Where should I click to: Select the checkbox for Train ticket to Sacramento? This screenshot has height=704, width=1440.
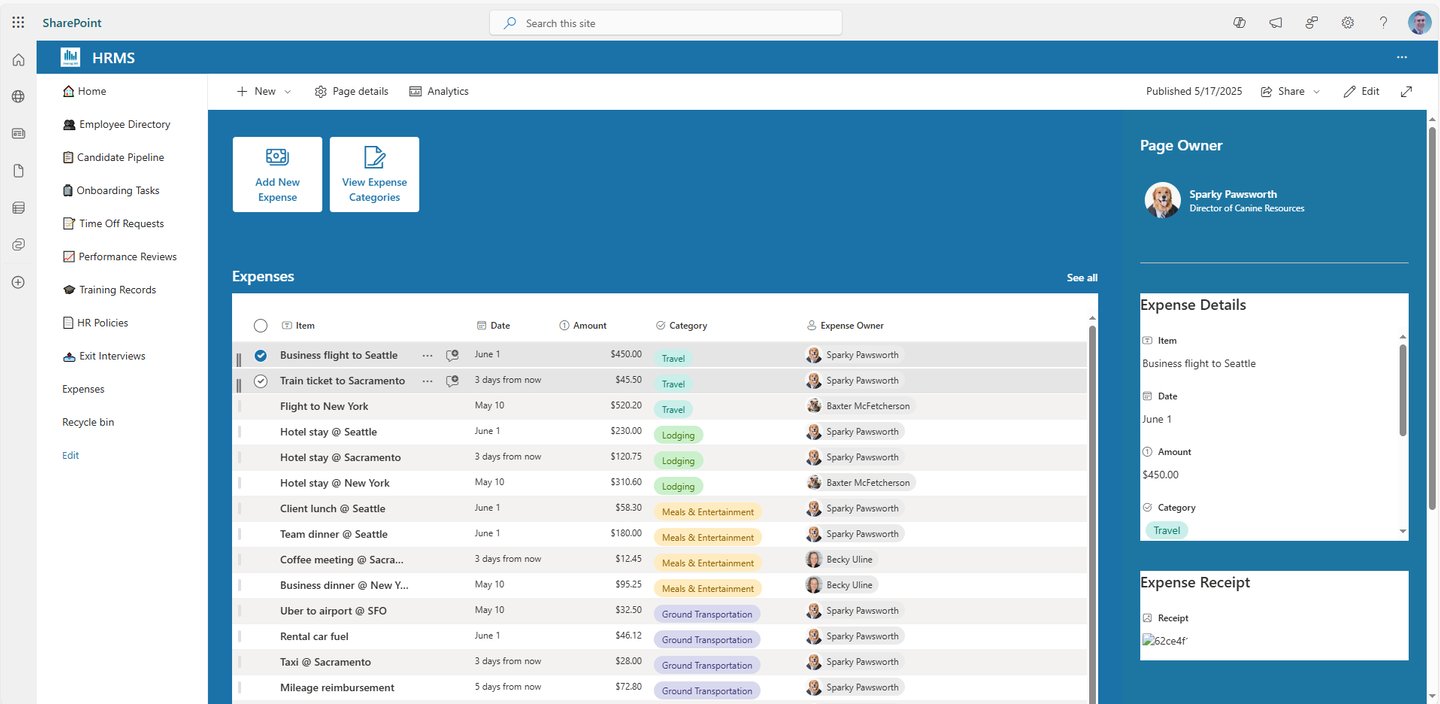[x=260, y=380]
